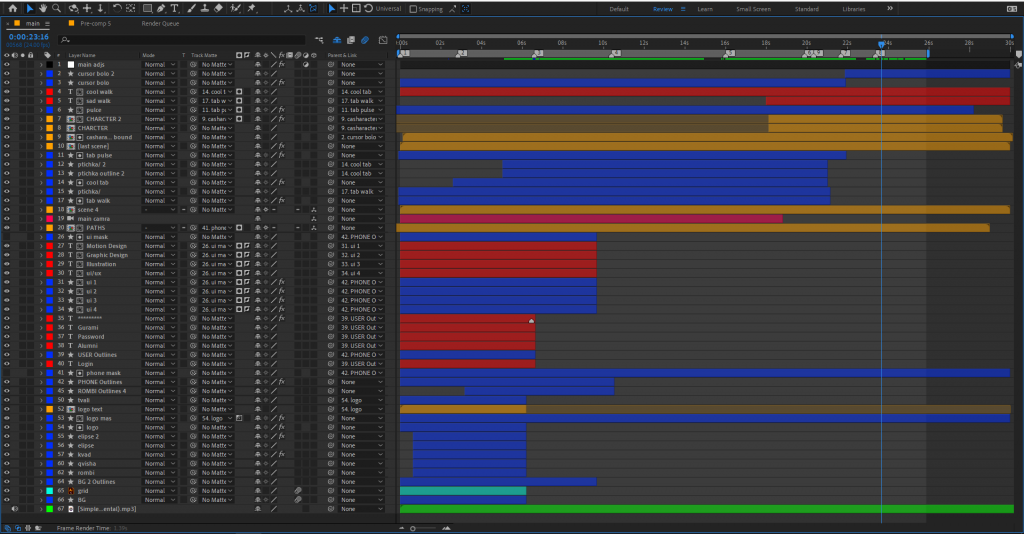Select the Puppet Pin tool
Screen dimensions: 1024x534
(x=251, y=8)
